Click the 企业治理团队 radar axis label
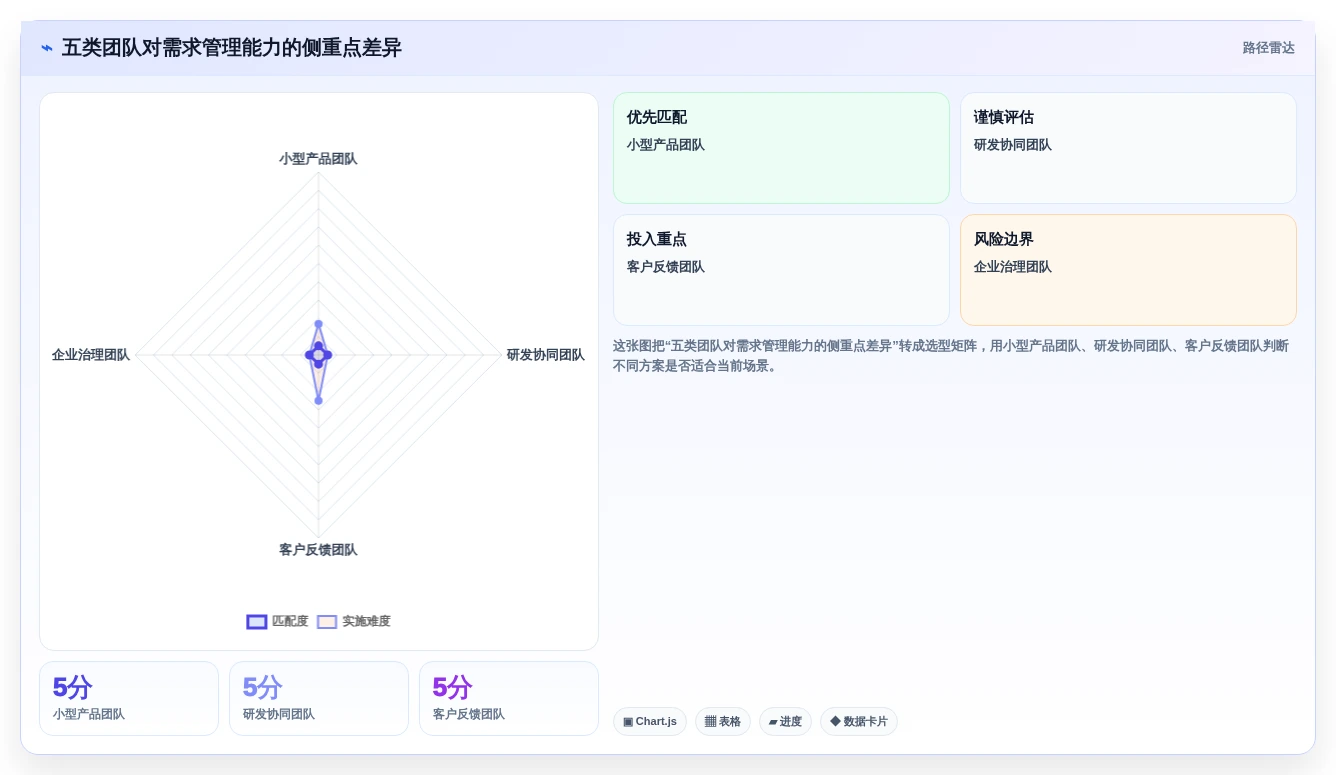 91,355
